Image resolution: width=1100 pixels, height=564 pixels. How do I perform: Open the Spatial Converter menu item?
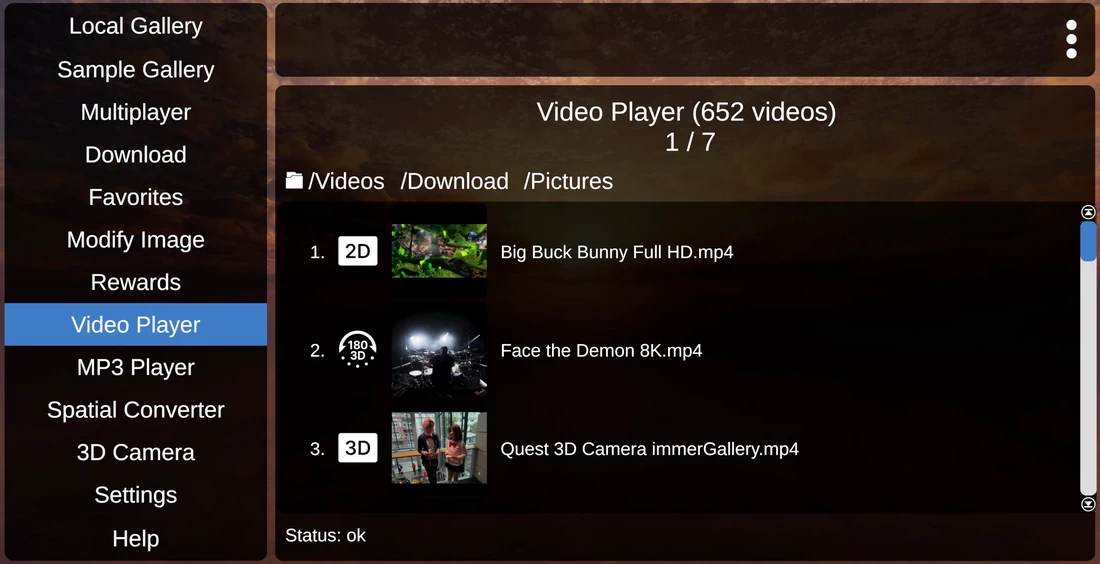135,410
